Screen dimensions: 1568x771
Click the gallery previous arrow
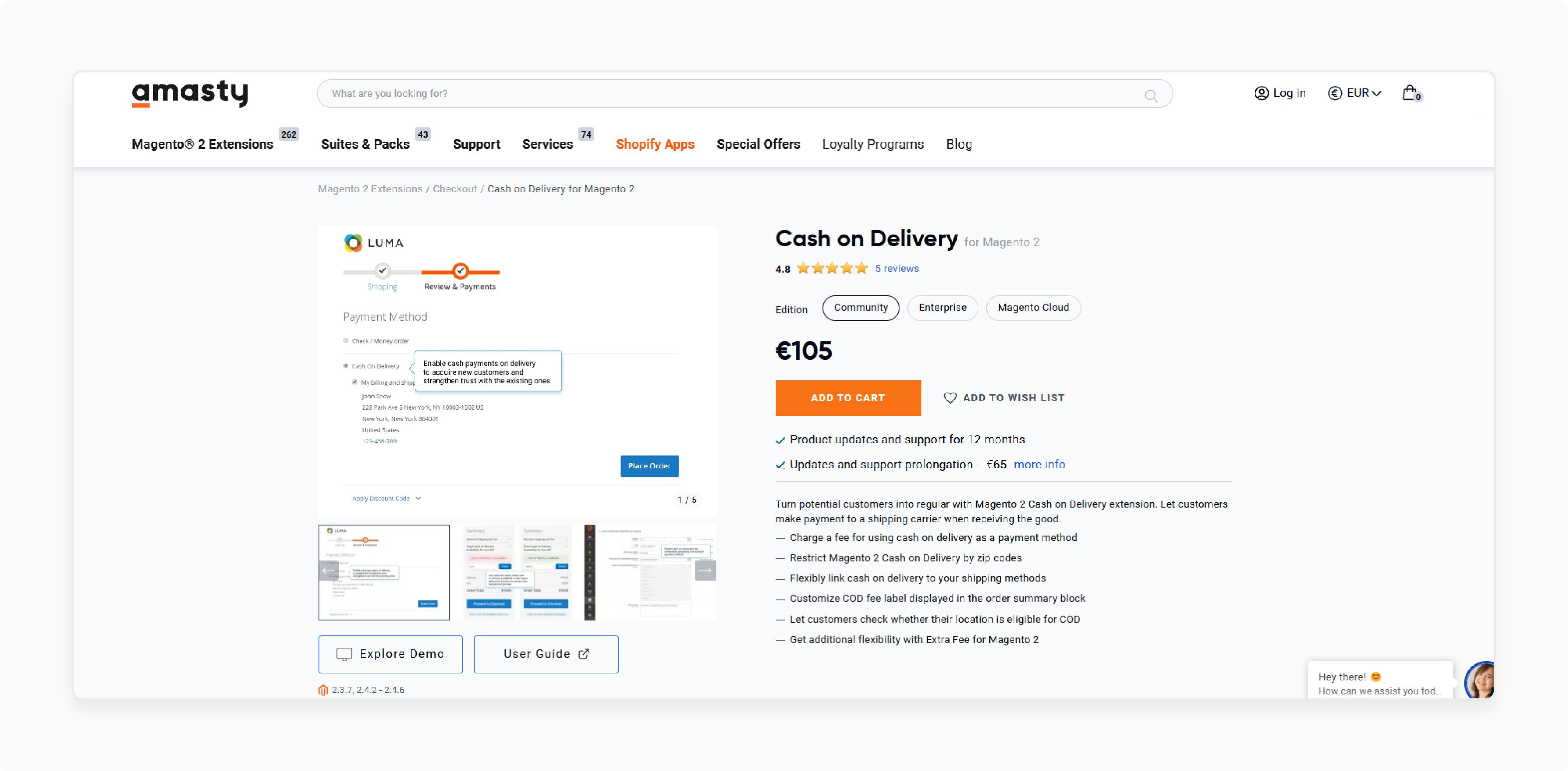coord(329,570)
